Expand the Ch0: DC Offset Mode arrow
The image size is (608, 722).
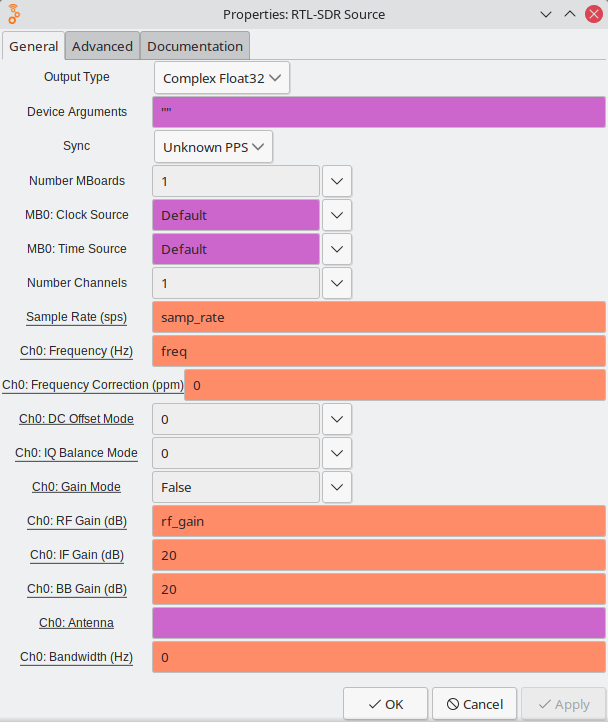point(338,419)
